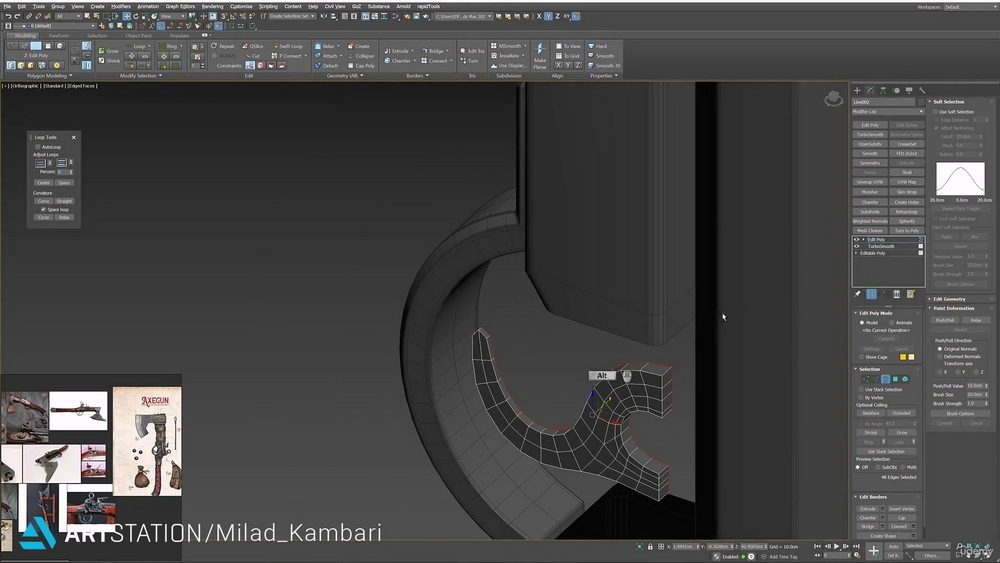Switch to the Object Paint ribbon tab
The height and width of the screenshot is (563, 1000).
(138, 36)
